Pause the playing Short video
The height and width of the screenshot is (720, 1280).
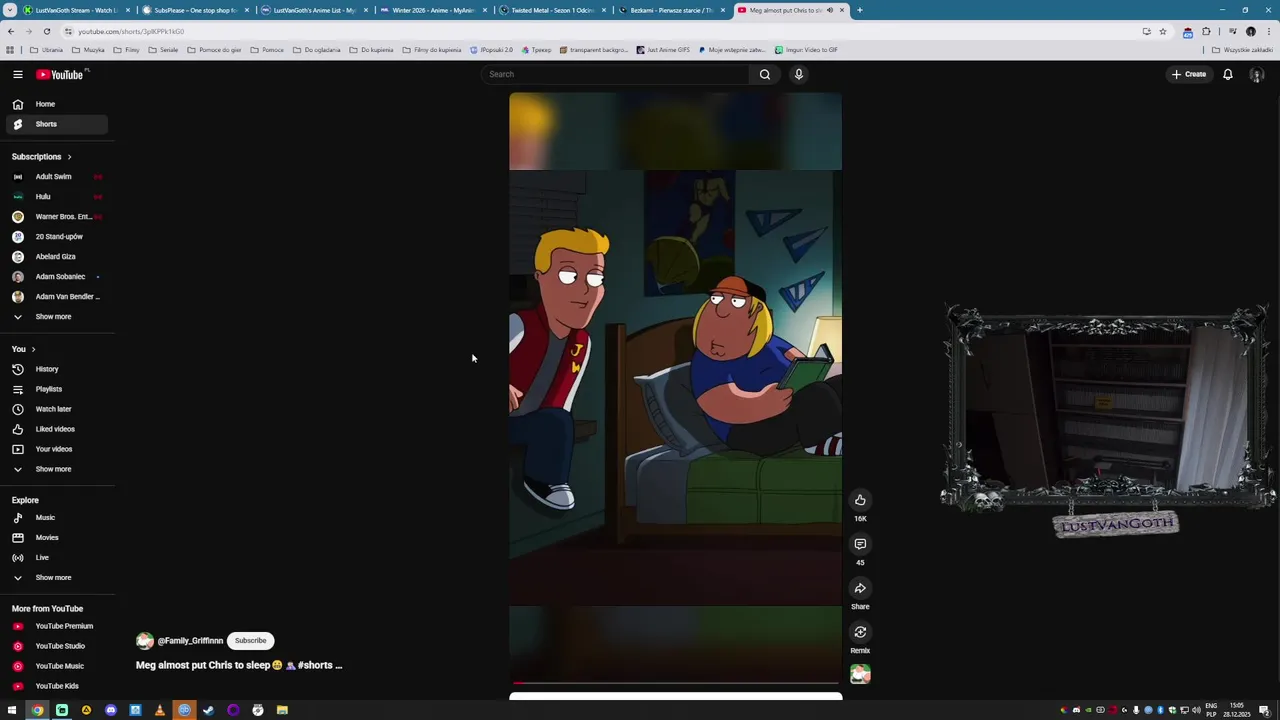[x=675, y=390]
